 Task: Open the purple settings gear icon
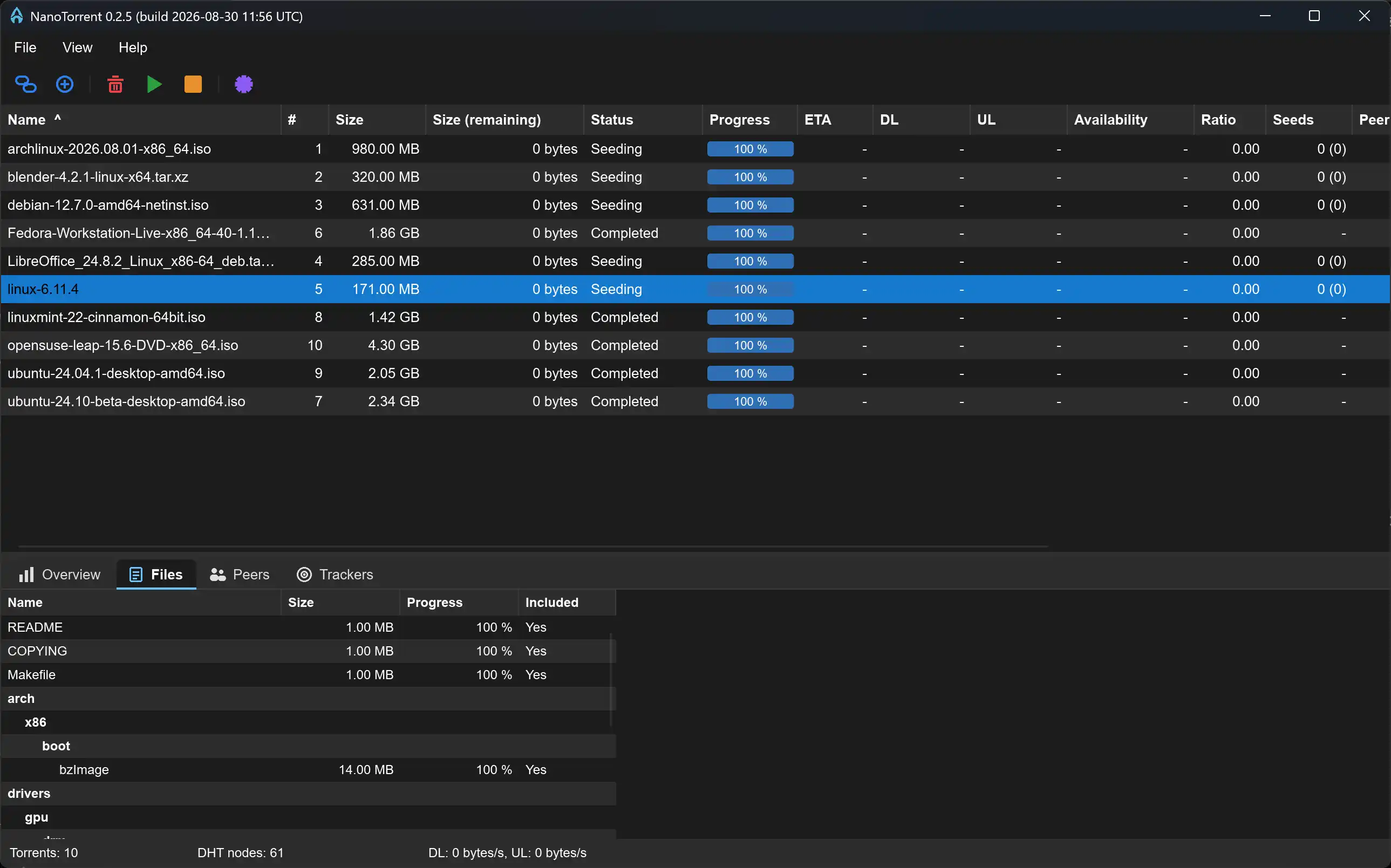click(x=243, y=84)
